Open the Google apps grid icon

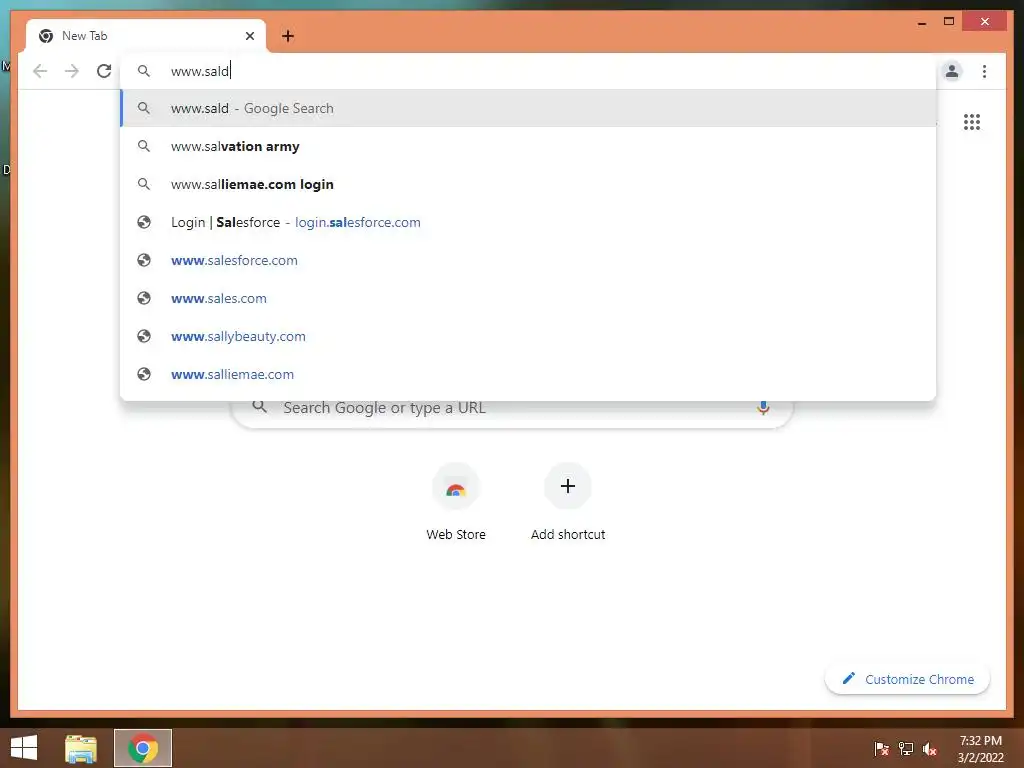[x=972, y=122]
